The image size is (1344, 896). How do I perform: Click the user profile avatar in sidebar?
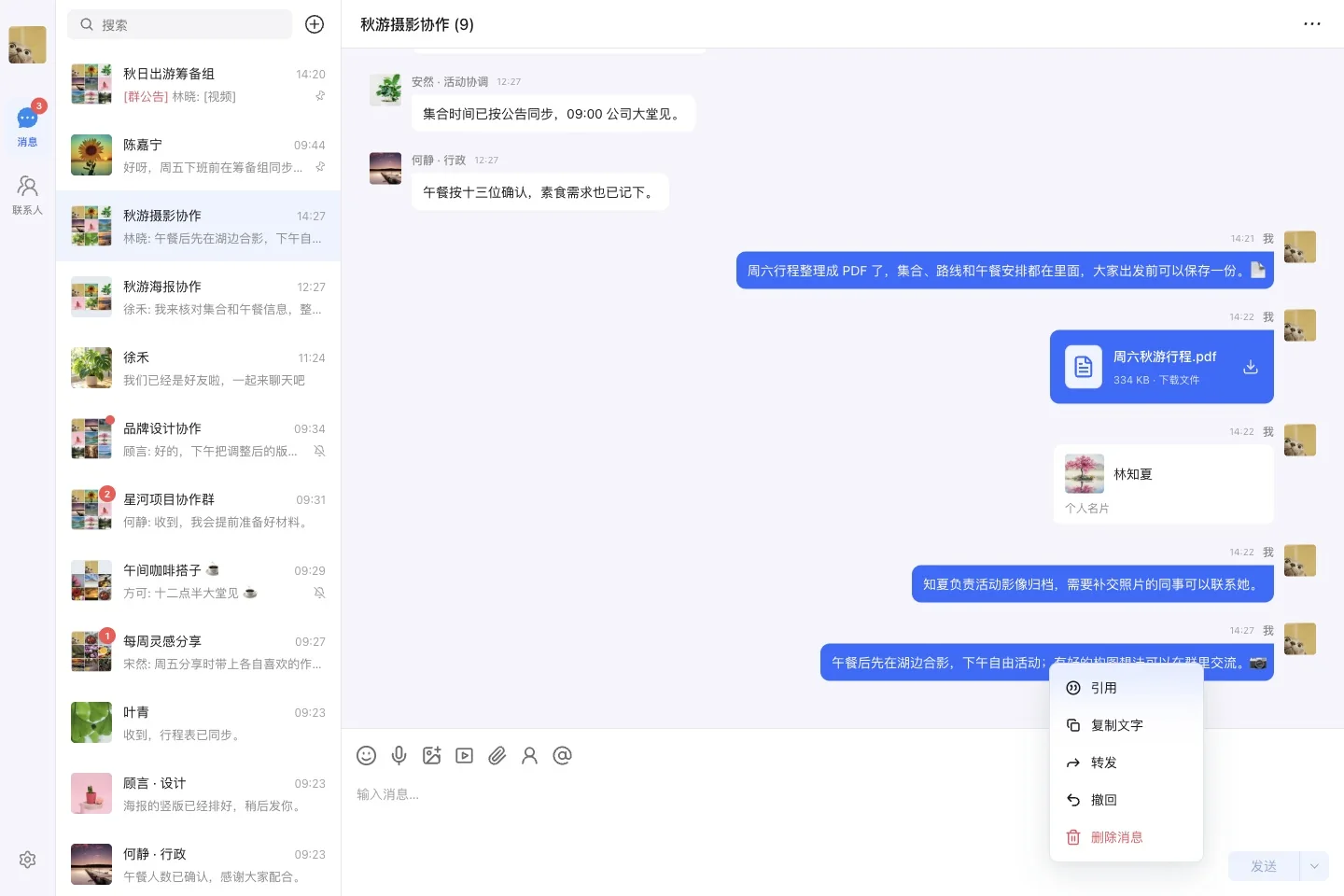click(27, 45)
